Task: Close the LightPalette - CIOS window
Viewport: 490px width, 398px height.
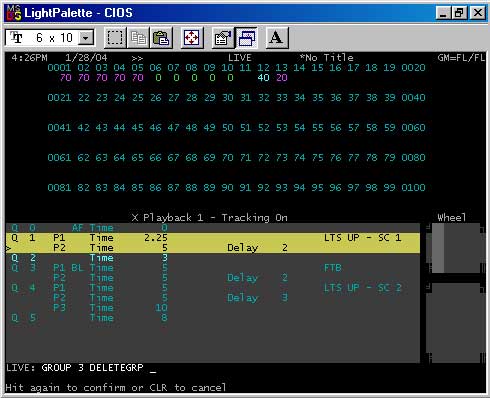Action: click(477, 13)
